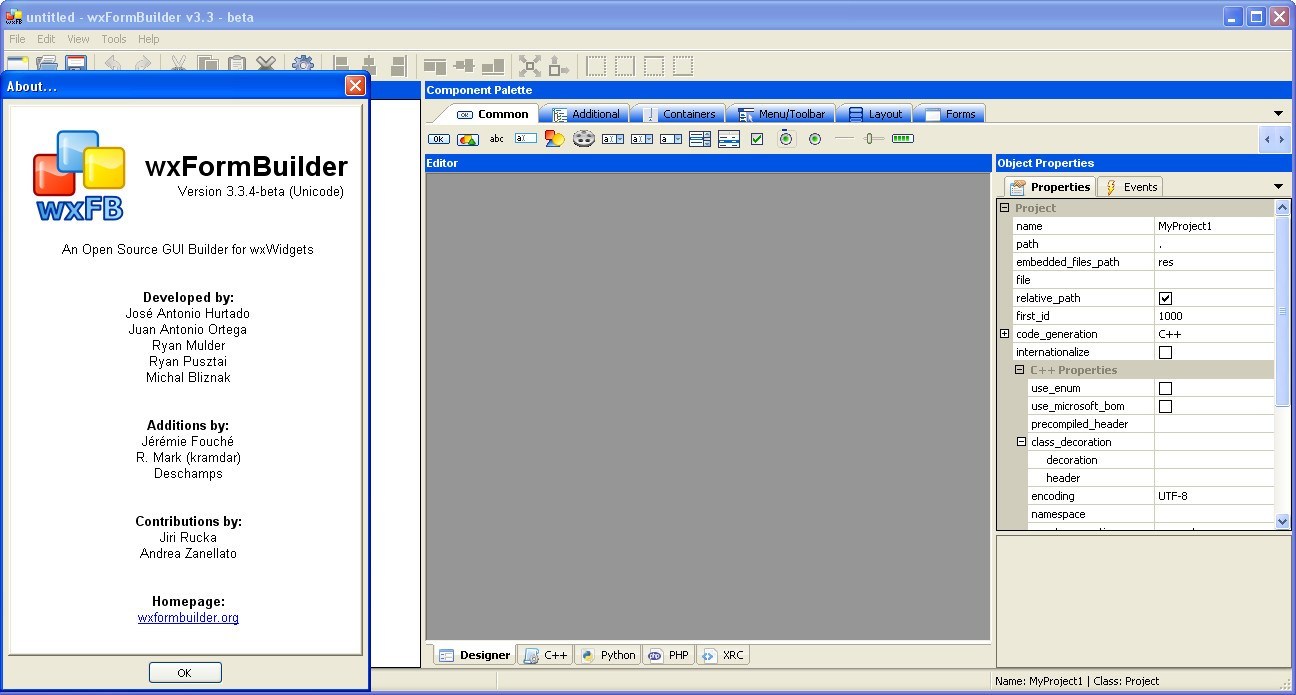This screenshot has width=1296, height=695.
Task: Open the Python code tab
Action: (608, 655)
